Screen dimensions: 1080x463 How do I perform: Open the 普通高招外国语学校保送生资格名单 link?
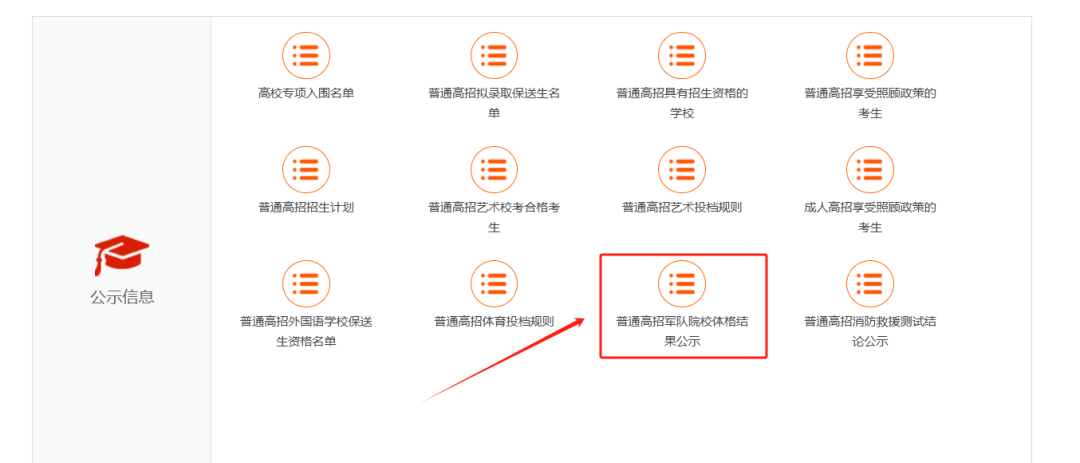(306, 331)
